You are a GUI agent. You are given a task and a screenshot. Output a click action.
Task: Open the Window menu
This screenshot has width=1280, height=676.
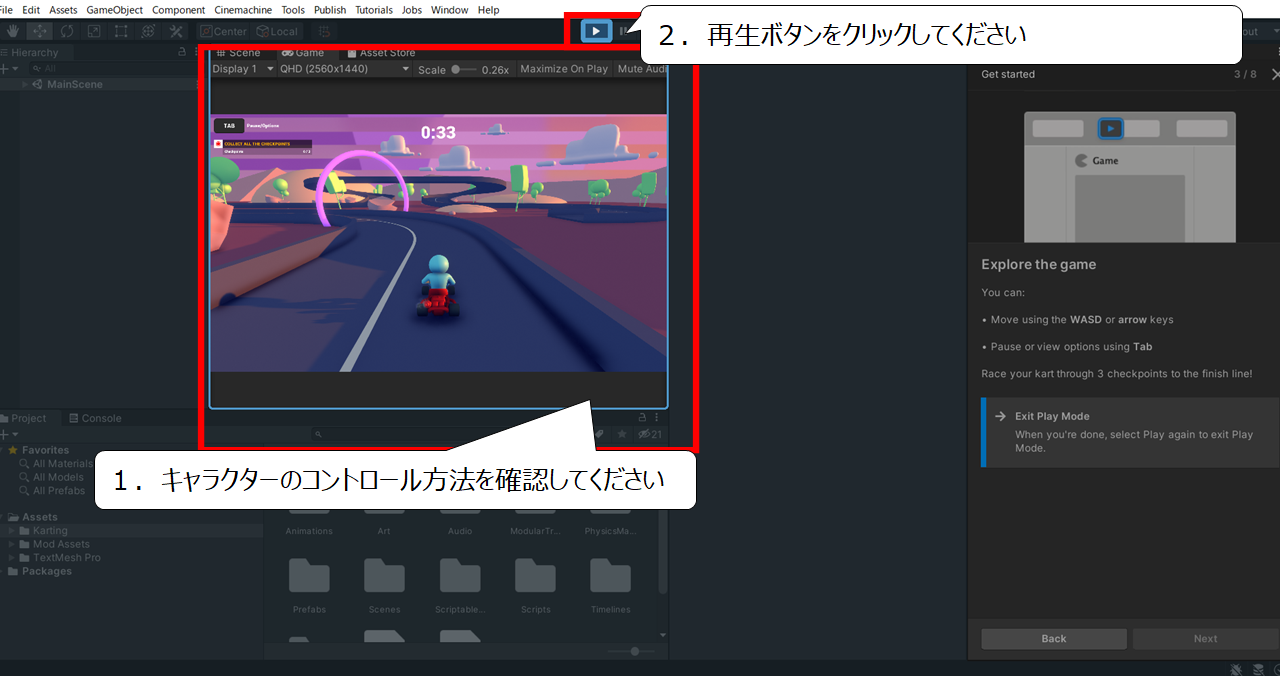point(449,10)
